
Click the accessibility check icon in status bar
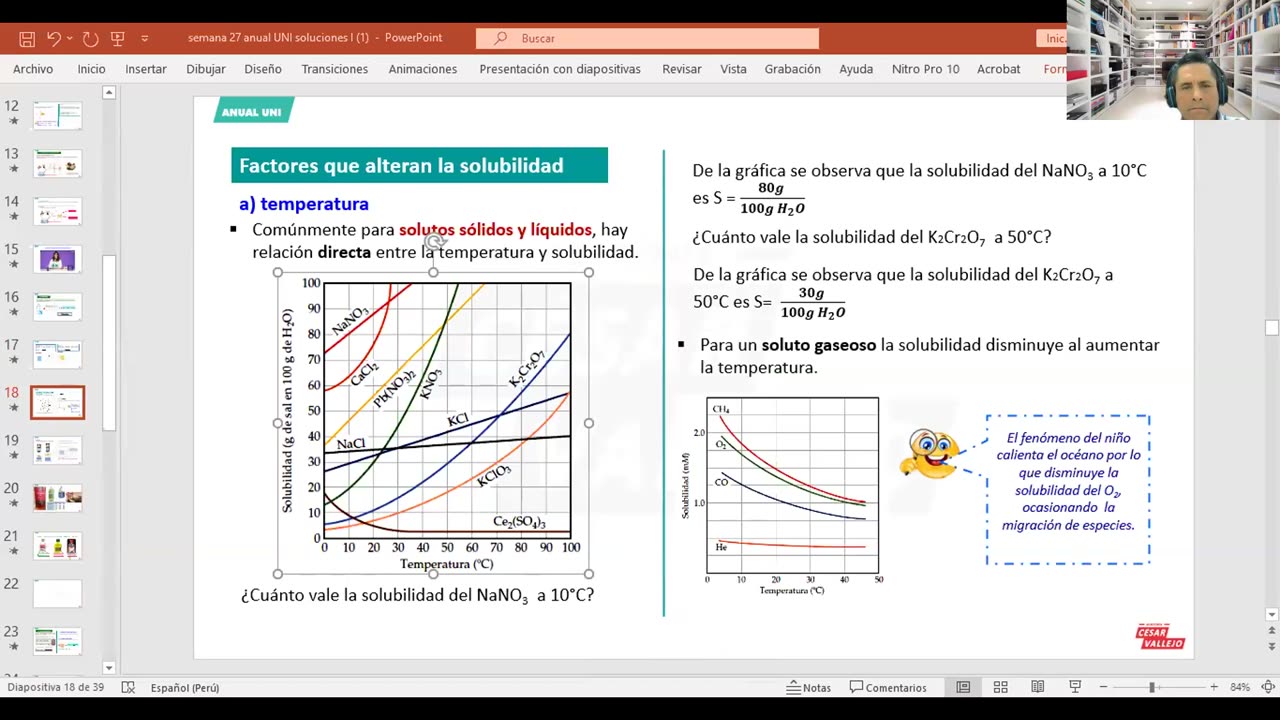(128, 688)
